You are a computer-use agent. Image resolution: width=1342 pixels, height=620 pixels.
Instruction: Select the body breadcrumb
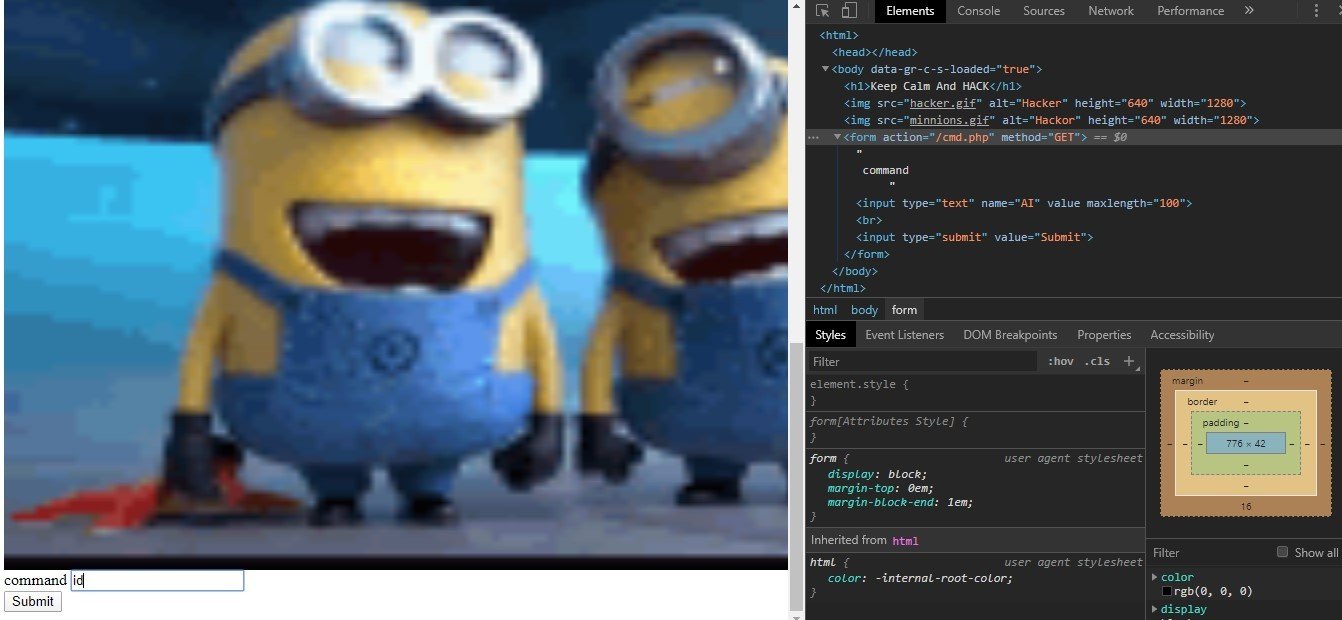point(864,310)
